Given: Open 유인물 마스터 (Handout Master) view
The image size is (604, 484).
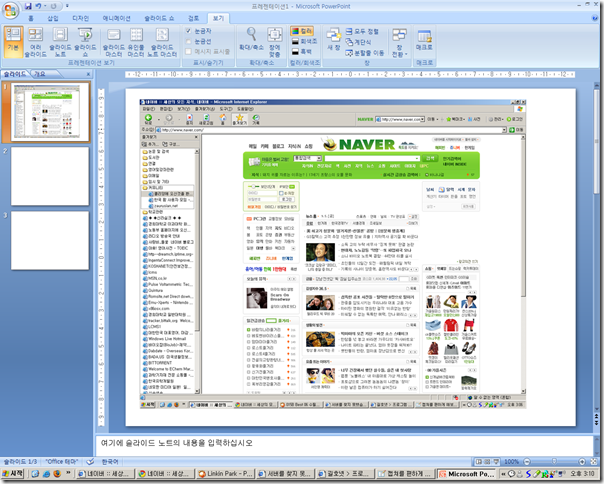Looking at the screenshot, I should point(136,42).
